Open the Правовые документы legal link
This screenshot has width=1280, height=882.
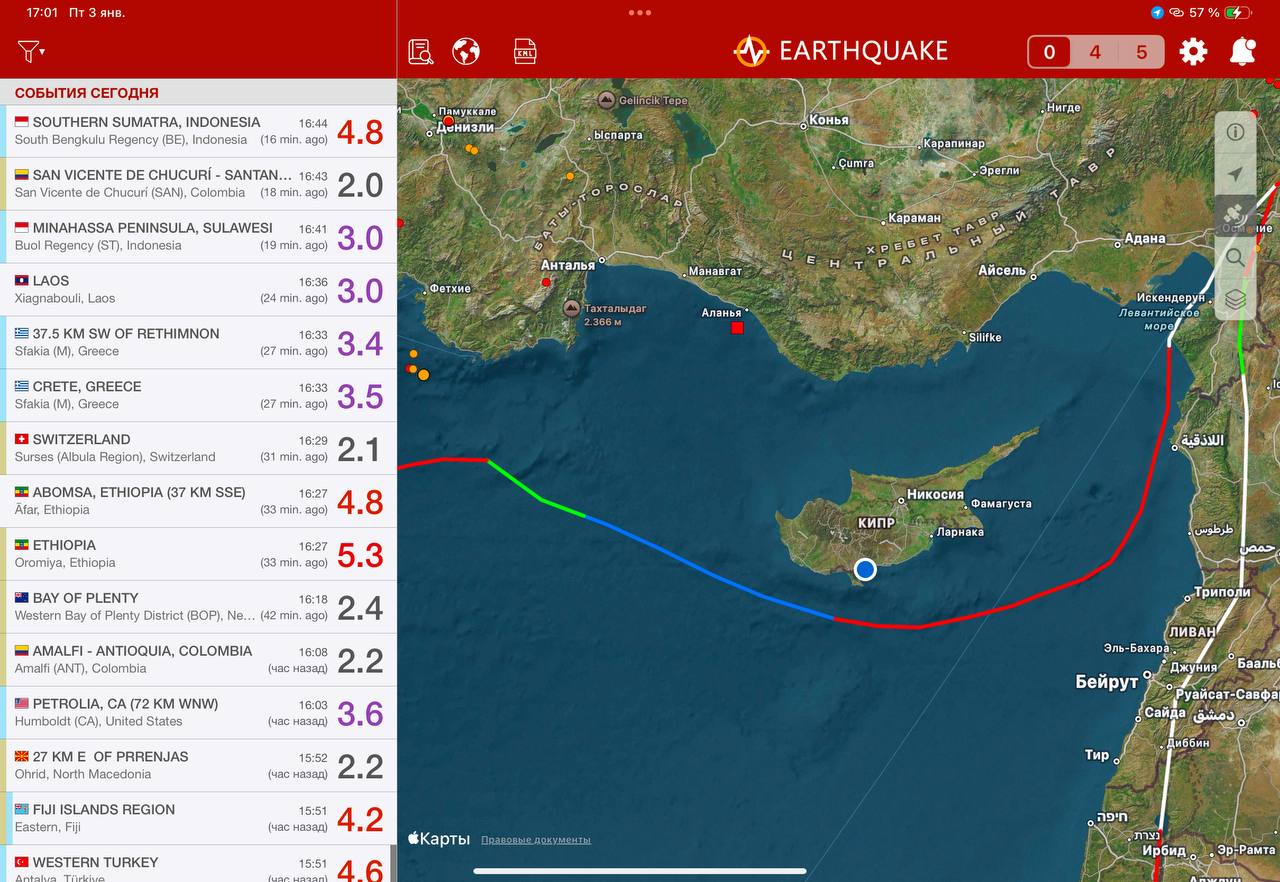535,840
